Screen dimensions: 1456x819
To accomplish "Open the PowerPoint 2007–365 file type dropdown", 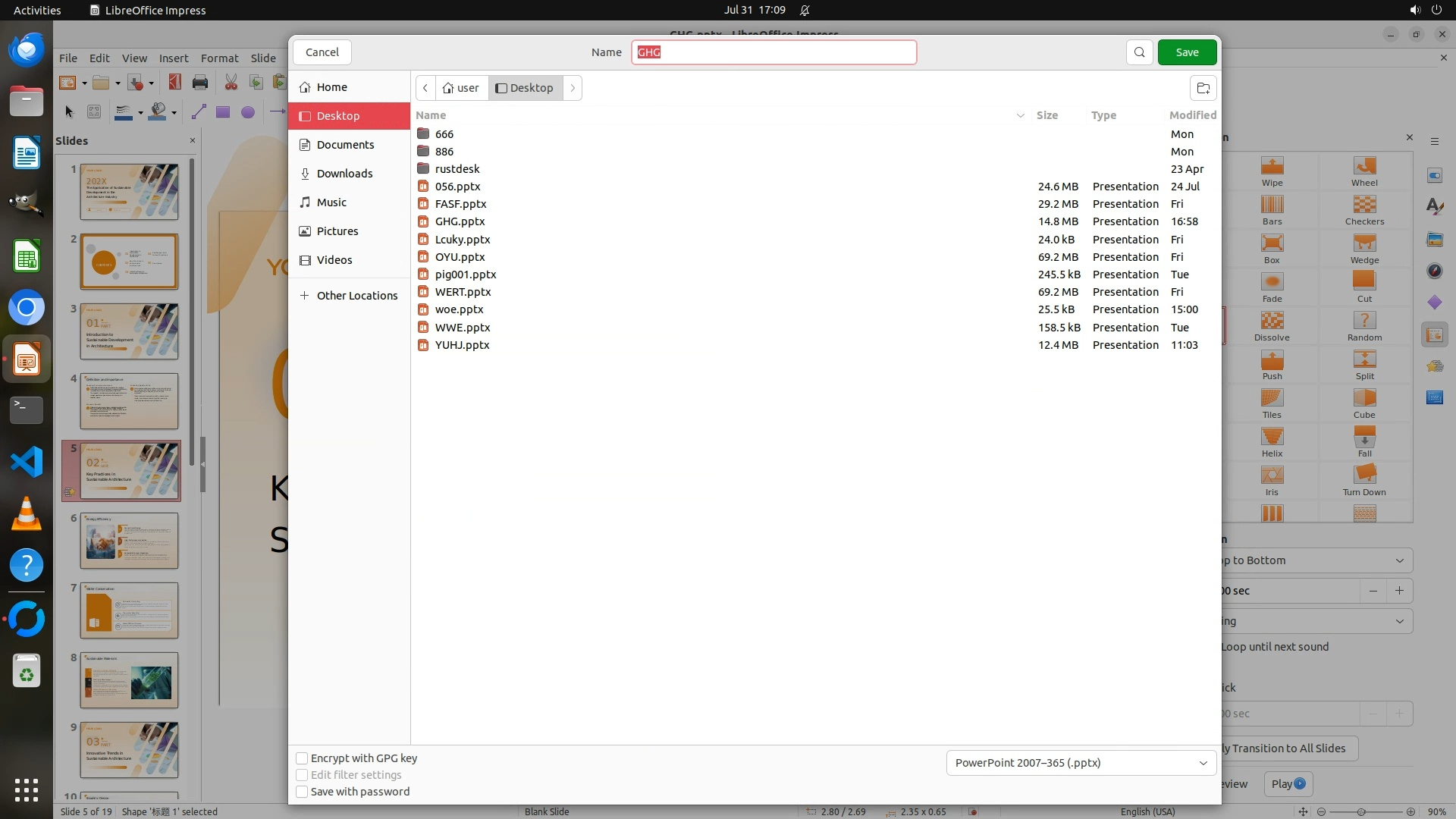I will pos(1081,763).
